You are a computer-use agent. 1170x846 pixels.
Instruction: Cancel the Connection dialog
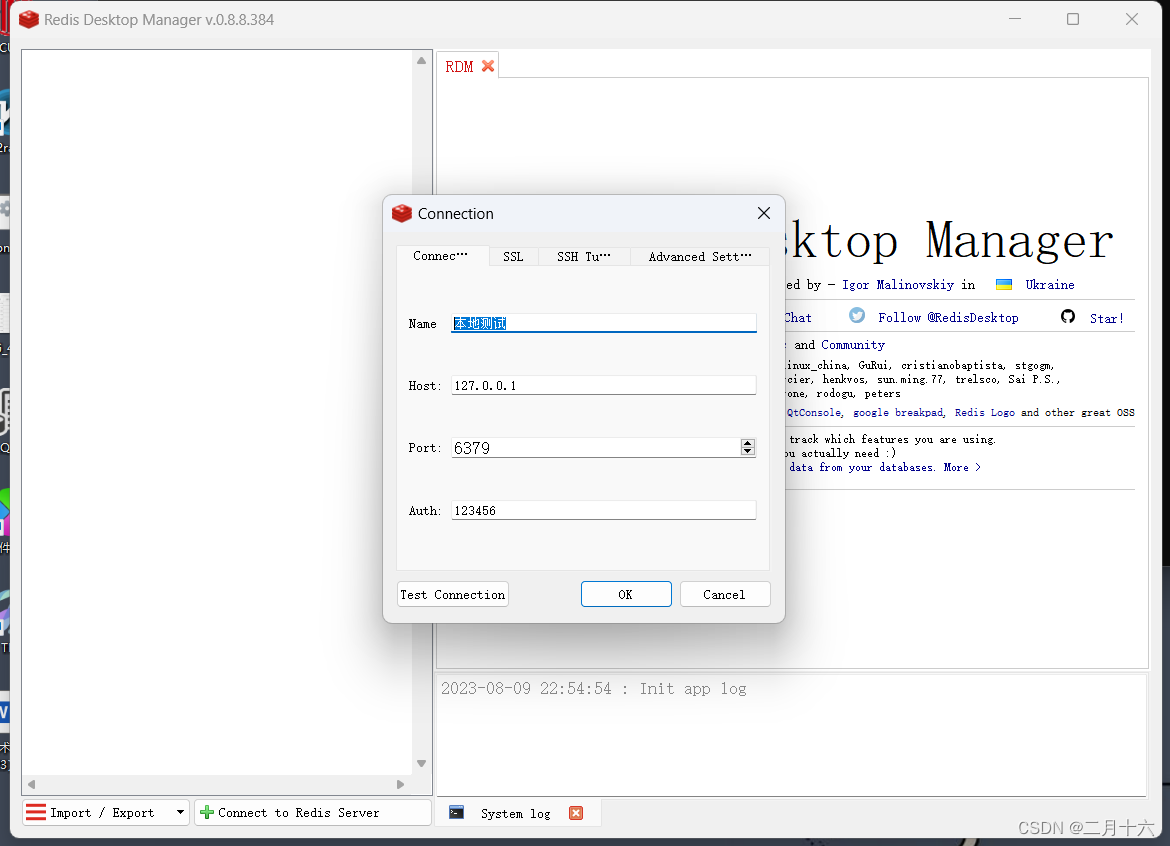click(725, 595)
